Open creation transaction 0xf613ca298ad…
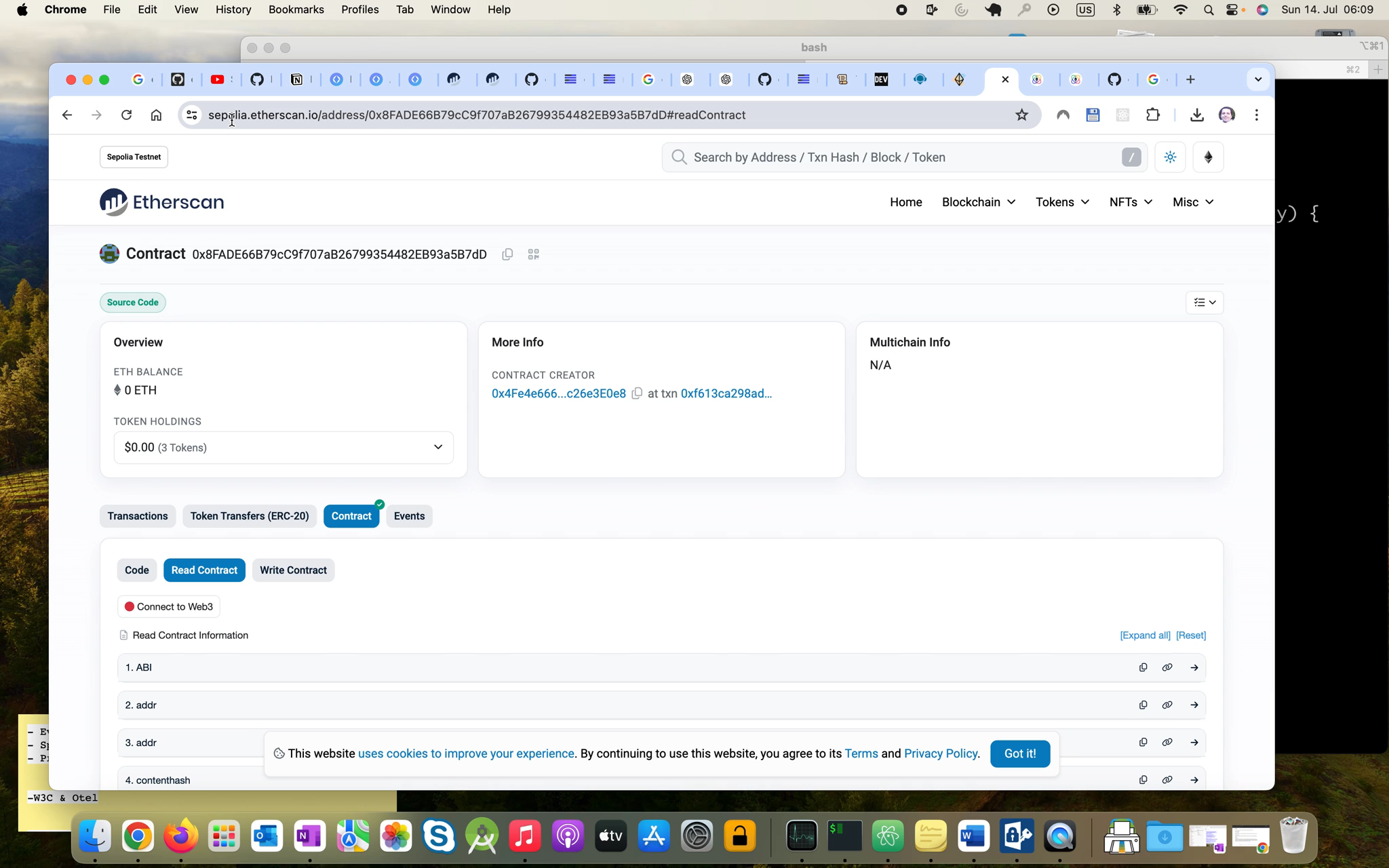 coord(726,393)
